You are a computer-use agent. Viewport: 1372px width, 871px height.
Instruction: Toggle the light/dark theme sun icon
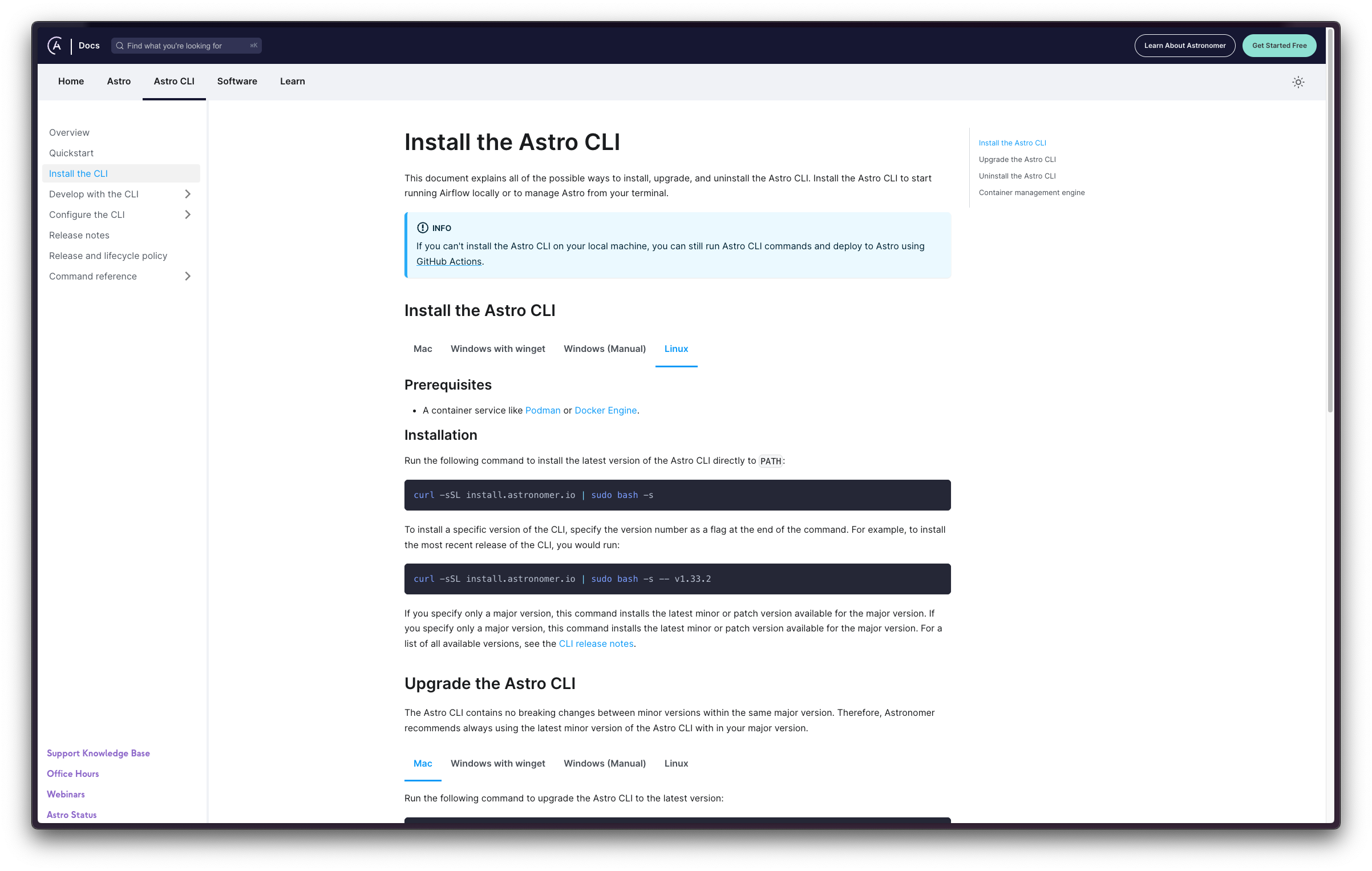1298,82
